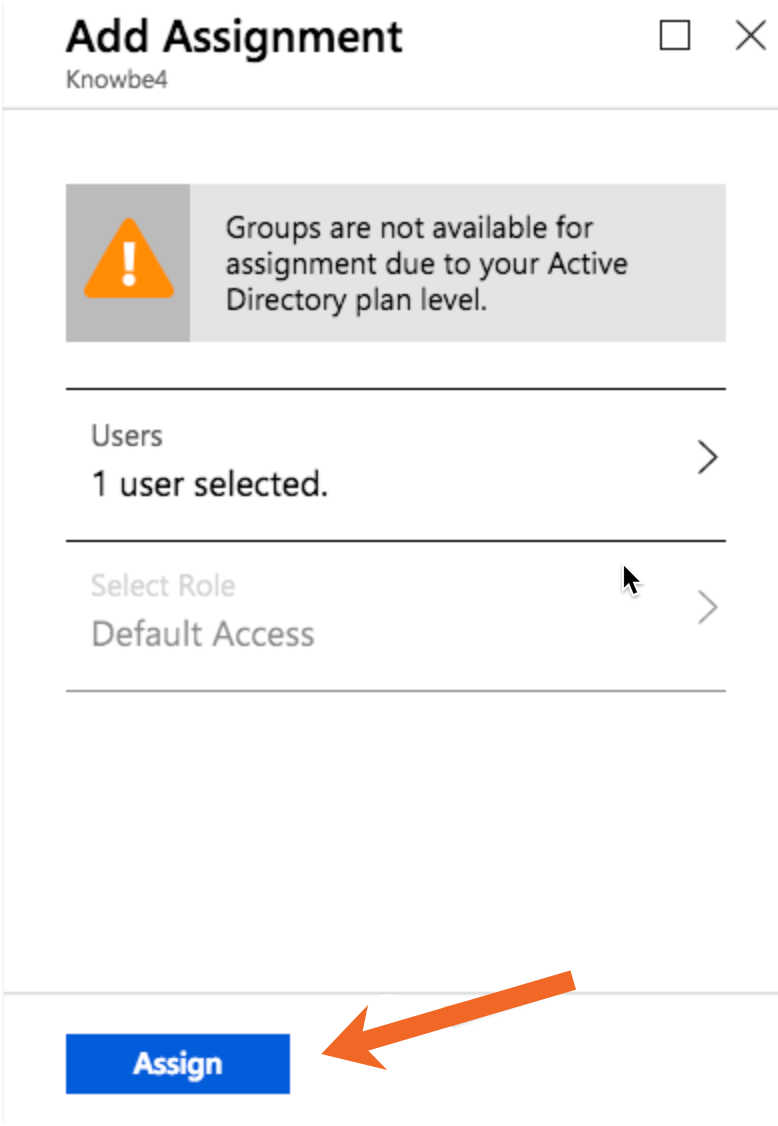The height and width of the screenshot is (1126, 778).
Task: Open the Default Access role chevron
Action: click(708, 607)
